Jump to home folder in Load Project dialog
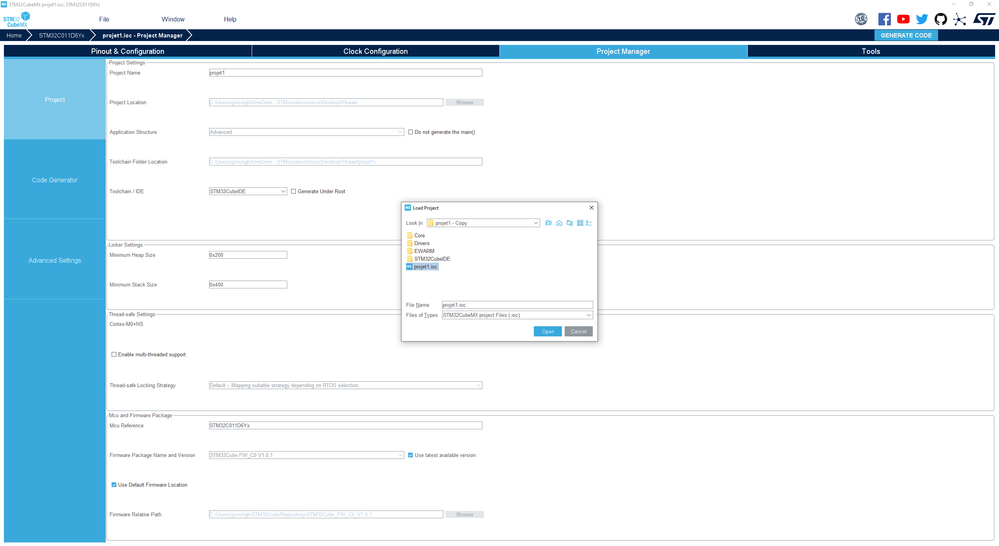 (559, 223)
